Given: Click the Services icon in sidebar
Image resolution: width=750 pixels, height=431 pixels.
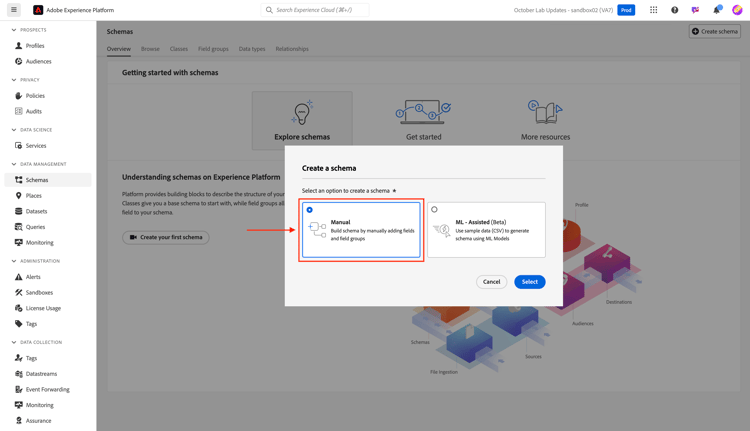Looking at the screenshot, I should (19, 145).
